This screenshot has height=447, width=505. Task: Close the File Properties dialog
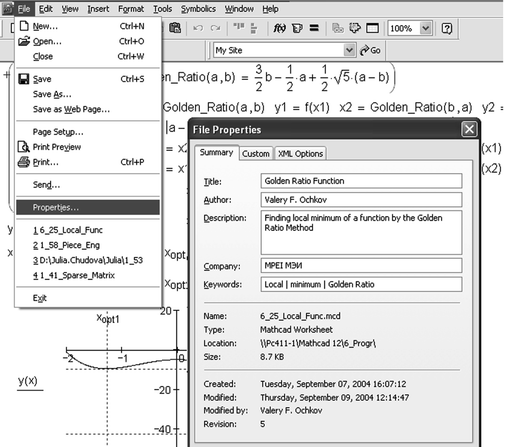coord(469,129)
